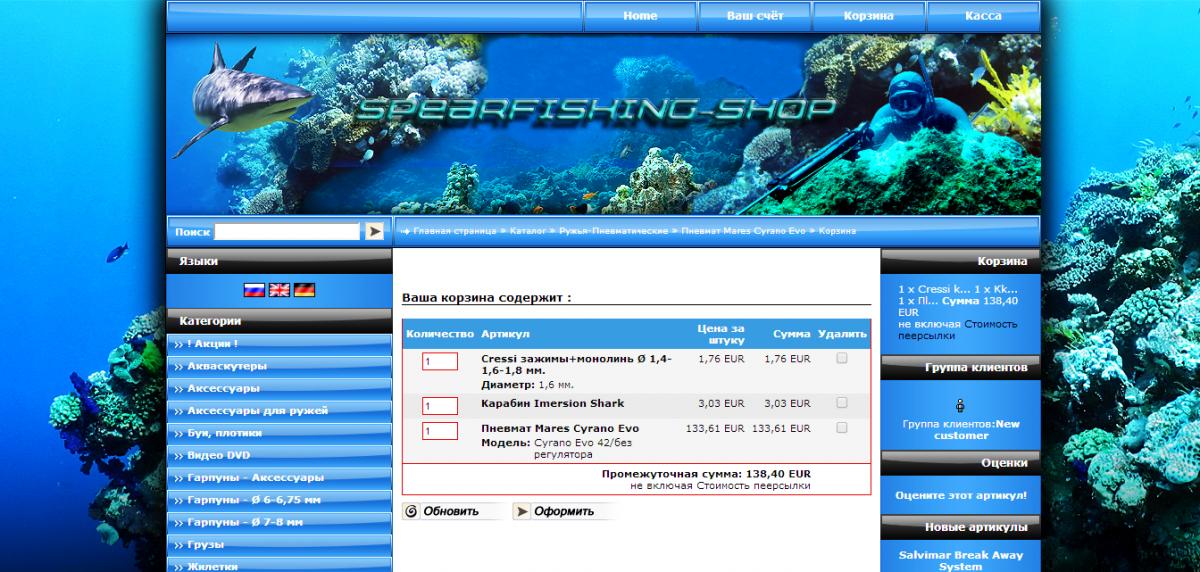Open the Корзина top menu item
Screen dimensions: 1200x572
(868, 16)
